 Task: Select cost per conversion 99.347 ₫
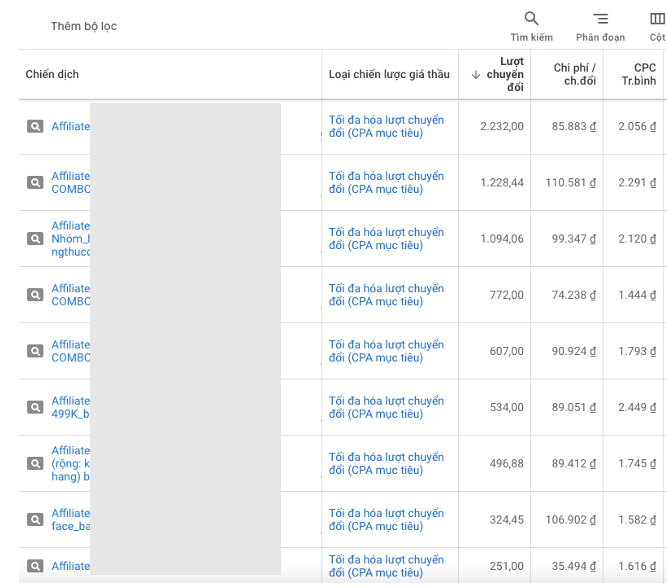pyautogui.click(x=574, y=239)
